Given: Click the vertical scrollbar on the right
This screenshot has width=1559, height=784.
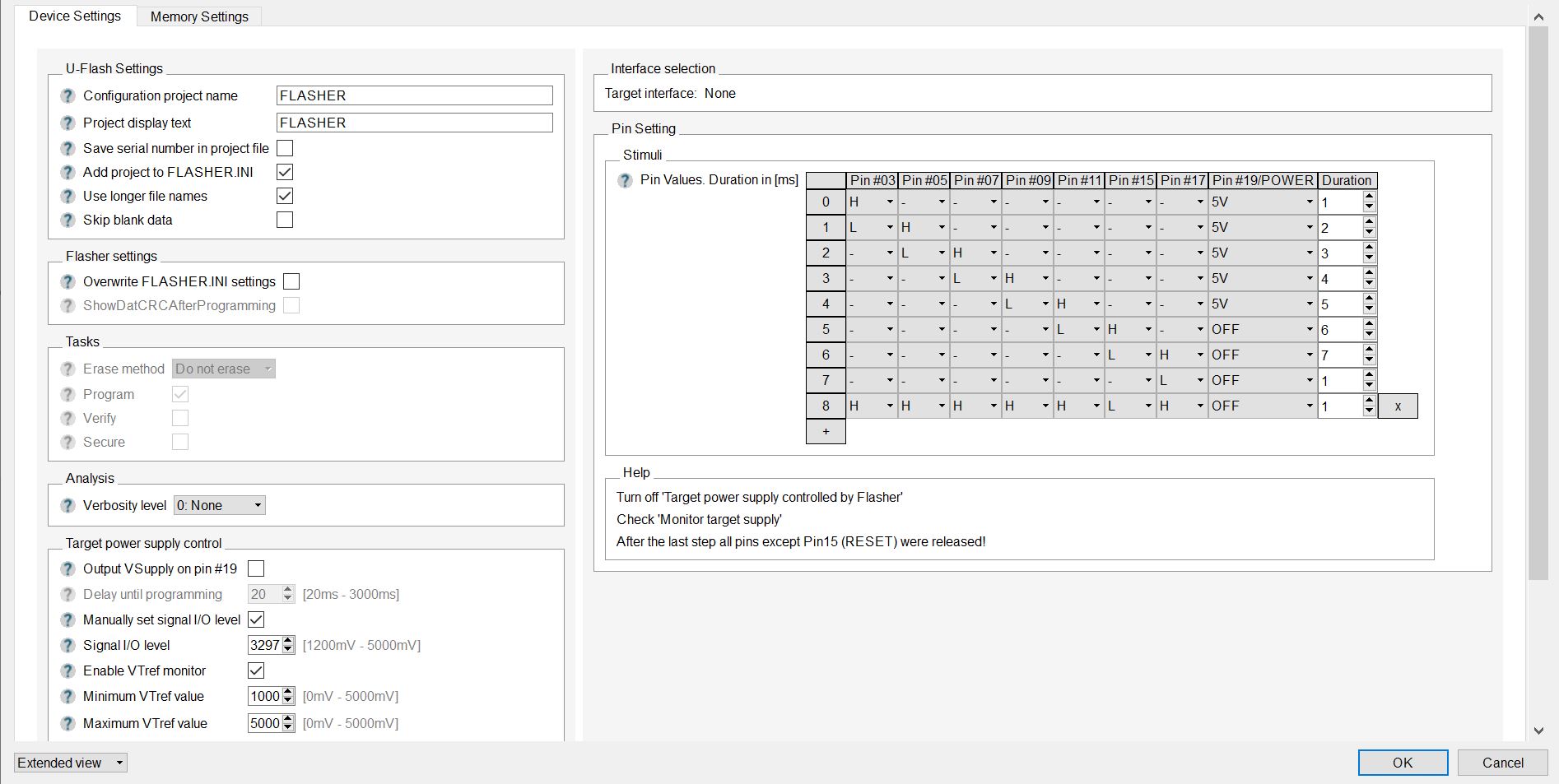Looking at the screenshot, I should click(1538, 303).
